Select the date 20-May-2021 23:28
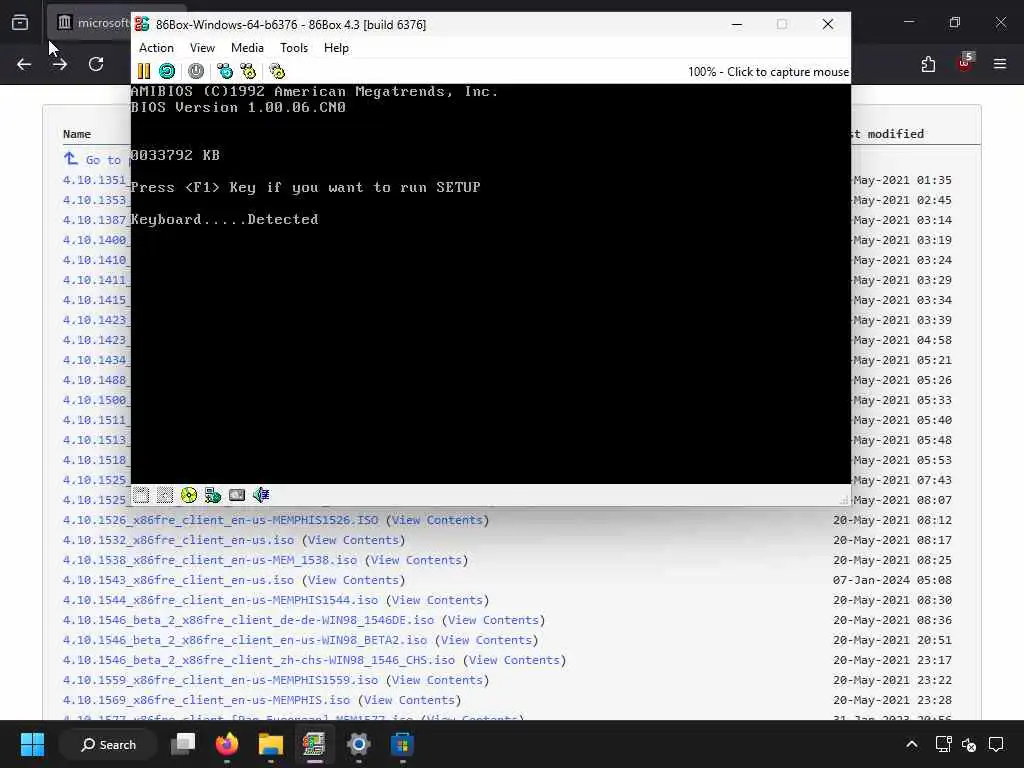 (892, 700)
